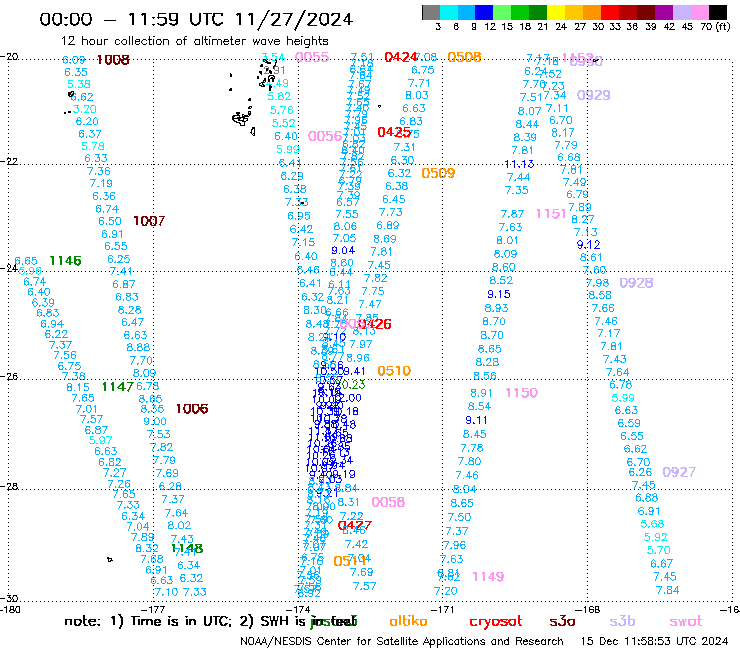The width and height of the screenshot is (740, 650).
Task: Select the s3b pass time 0928
Action: [x=636, y=283]
